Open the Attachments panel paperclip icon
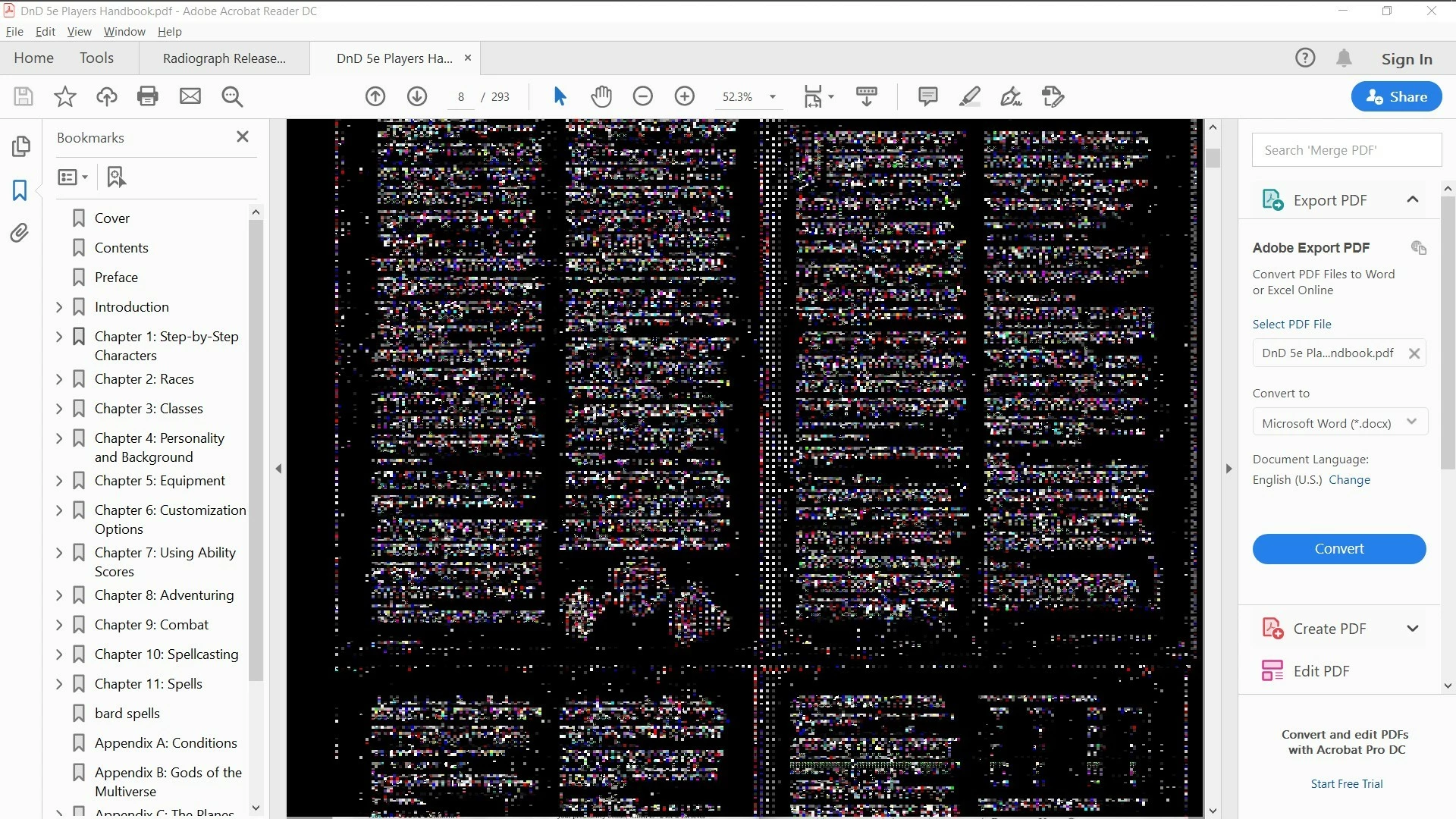 (20, 233)
